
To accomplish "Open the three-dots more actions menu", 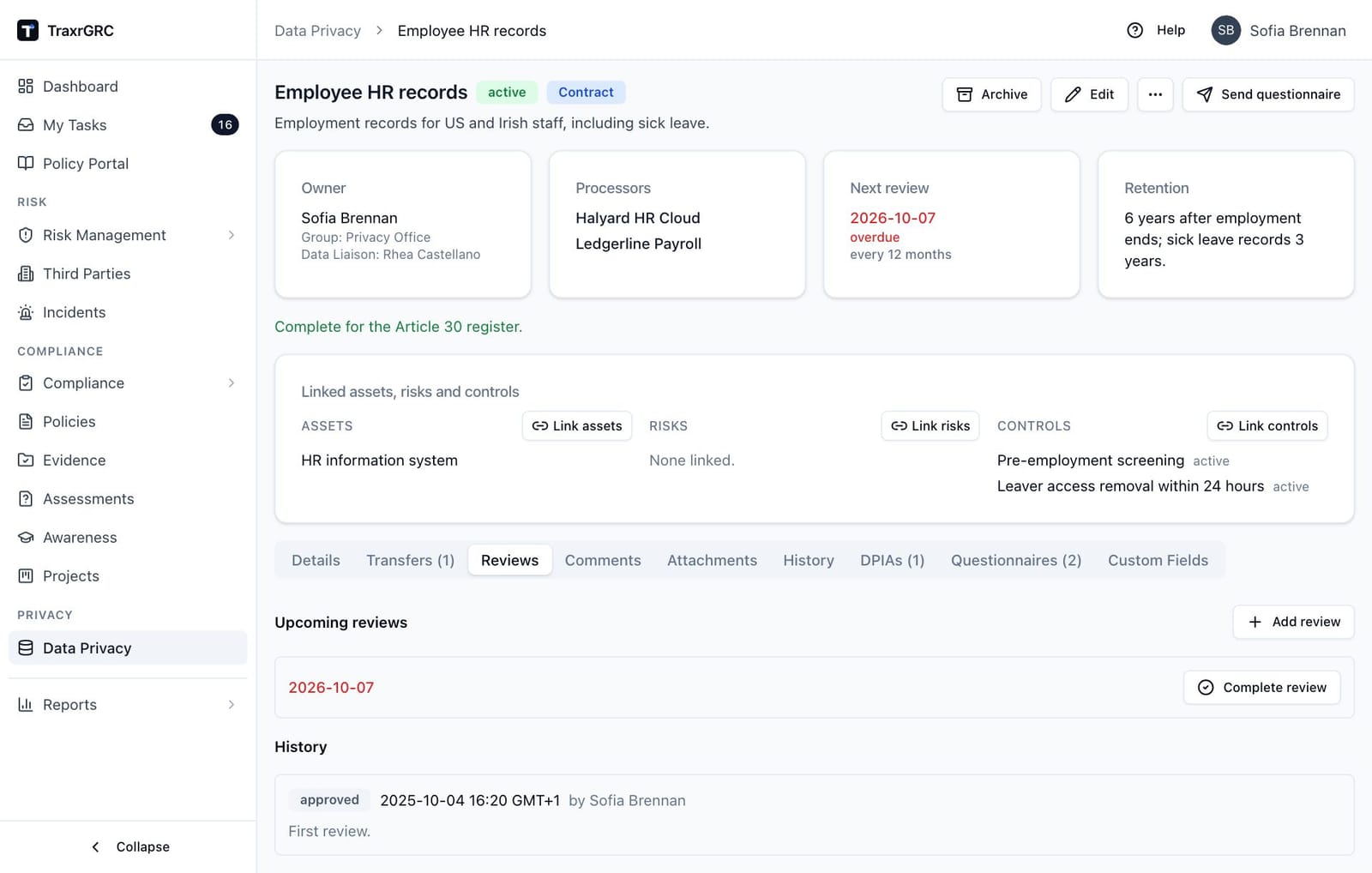I will pos(1155,94).
